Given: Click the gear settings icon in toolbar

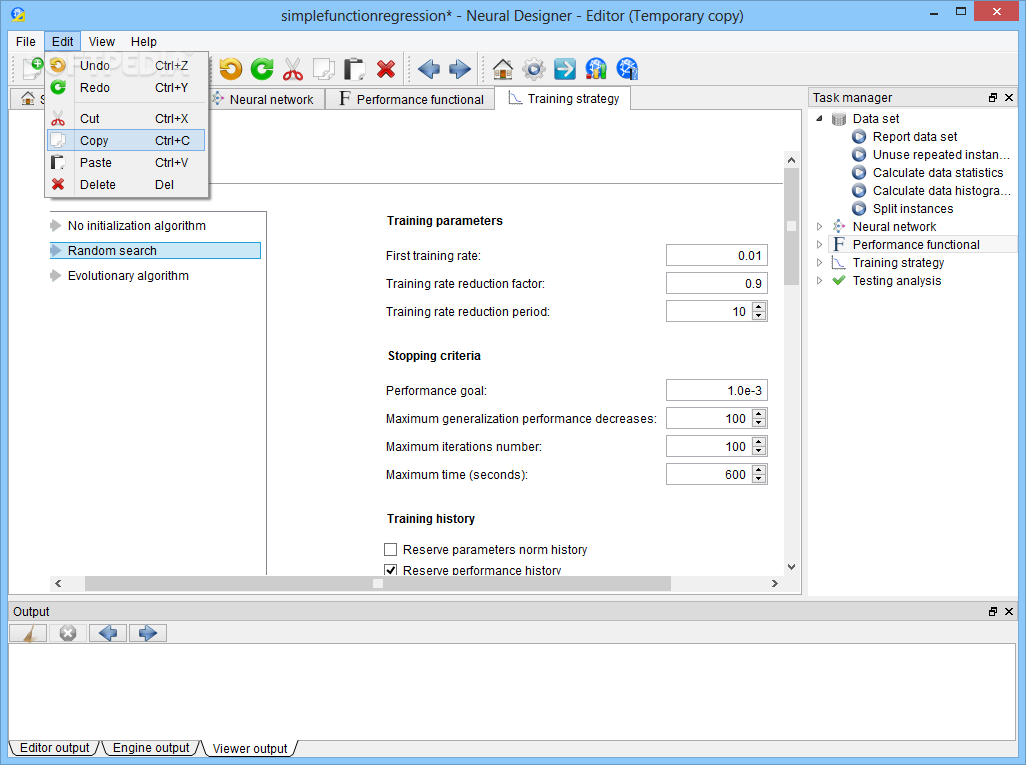Looking at the screenshot, I should point(534,69).
